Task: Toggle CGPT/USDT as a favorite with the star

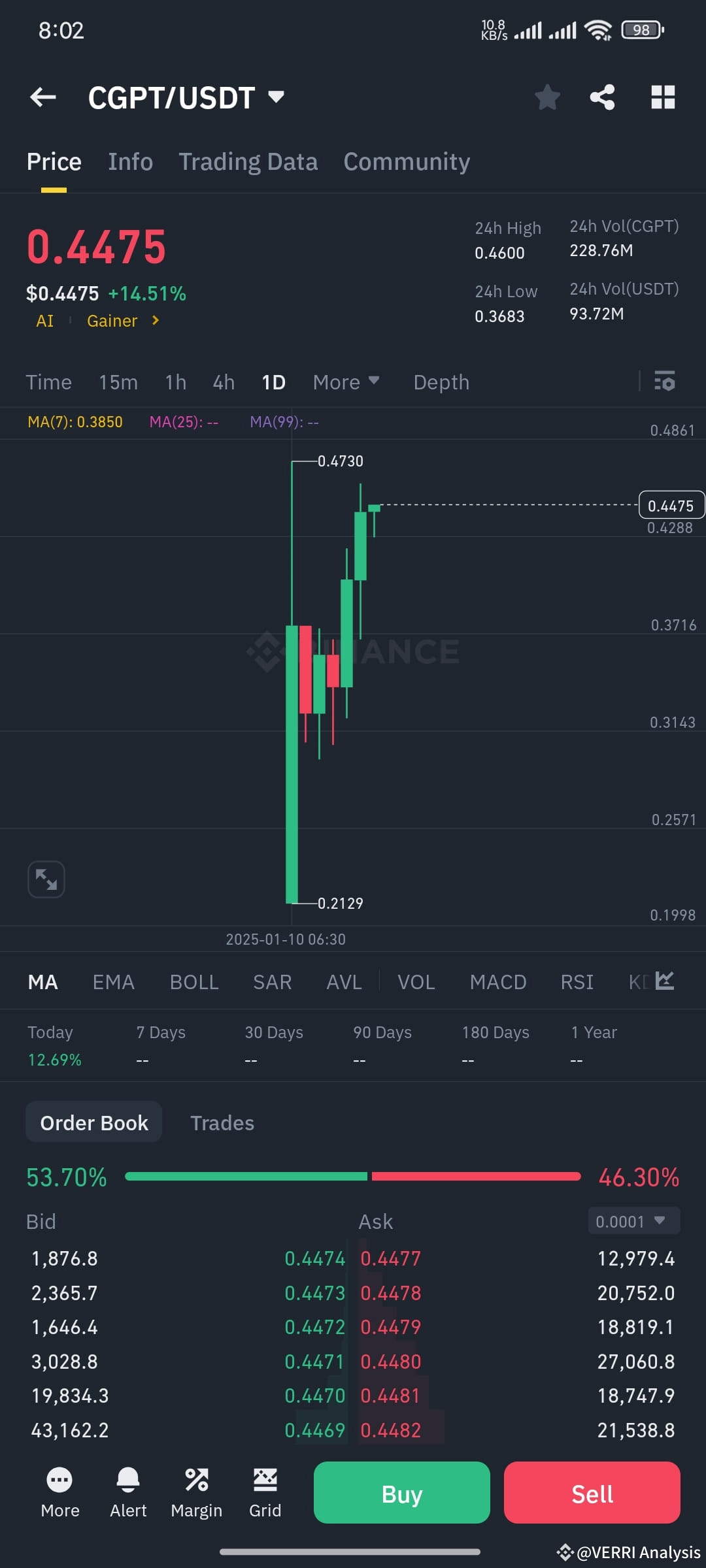Action: tap(547, 97)
